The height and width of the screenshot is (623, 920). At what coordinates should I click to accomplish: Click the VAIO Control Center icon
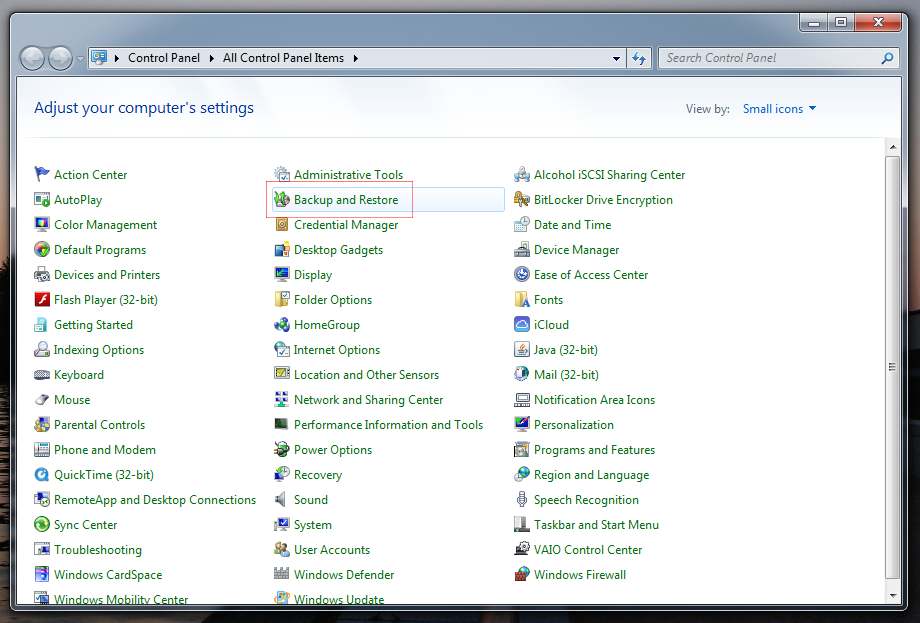click(522, 550)
